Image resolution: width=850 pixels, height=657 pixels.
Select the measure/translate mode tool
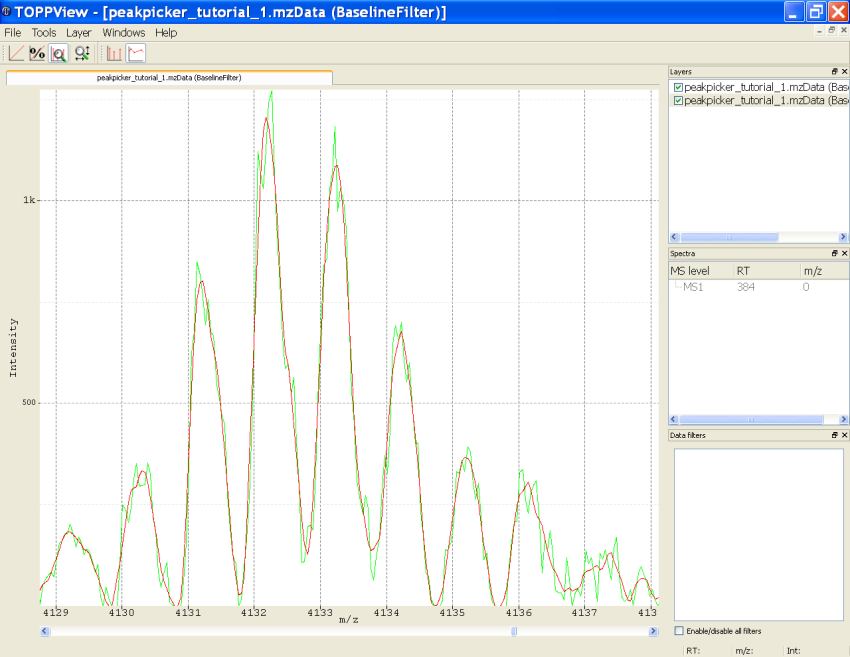80,53
